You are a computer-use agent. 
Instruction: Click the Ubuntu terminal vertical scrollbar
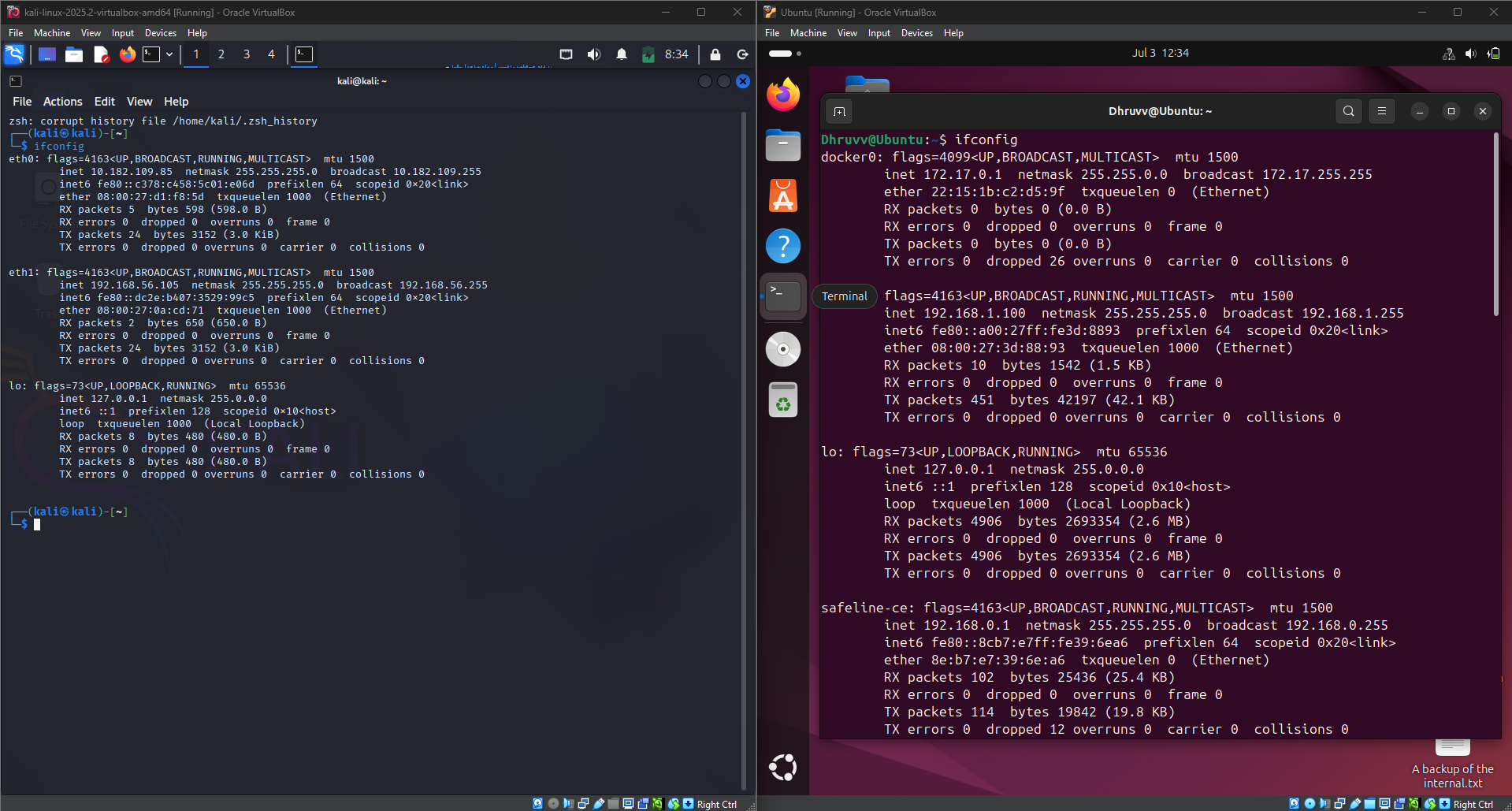coord(1495,225)
